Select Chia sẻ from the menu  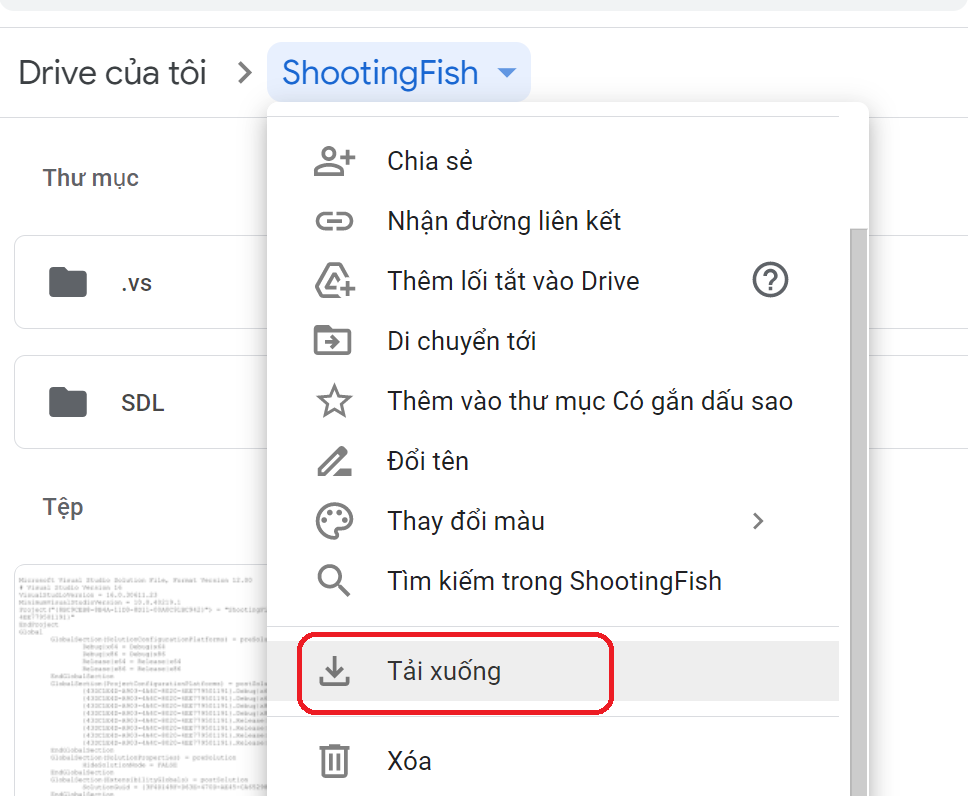click(x=553, y=161)
